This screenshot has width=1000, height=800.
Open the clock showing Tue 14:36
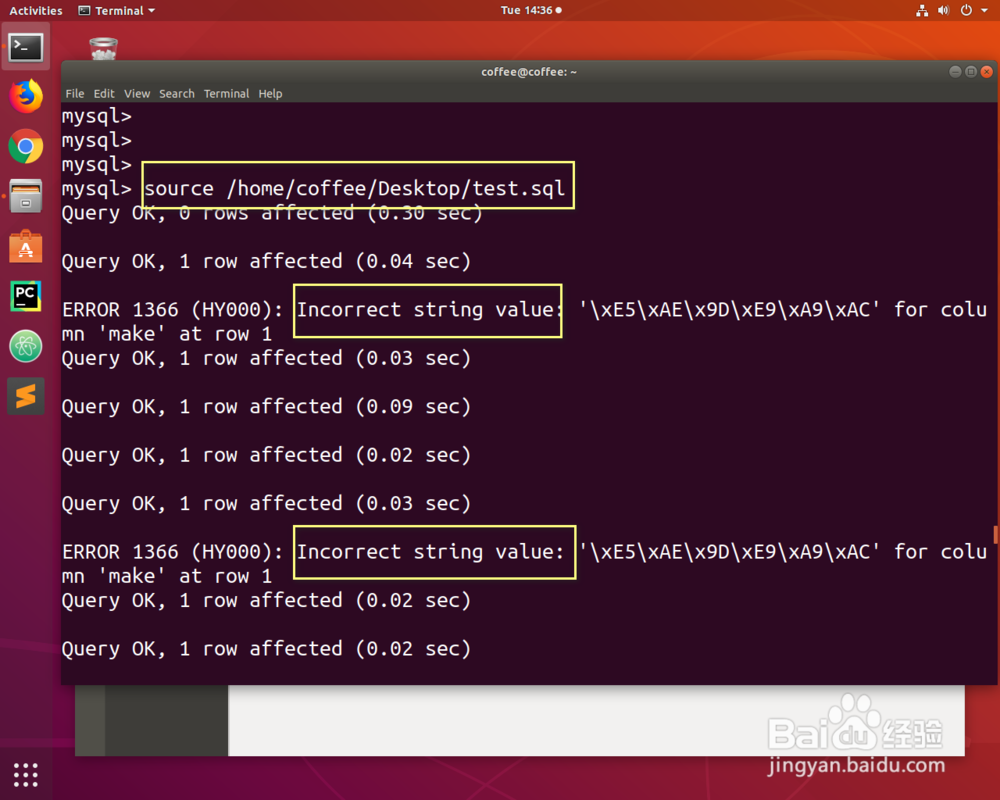coord(531,10)
